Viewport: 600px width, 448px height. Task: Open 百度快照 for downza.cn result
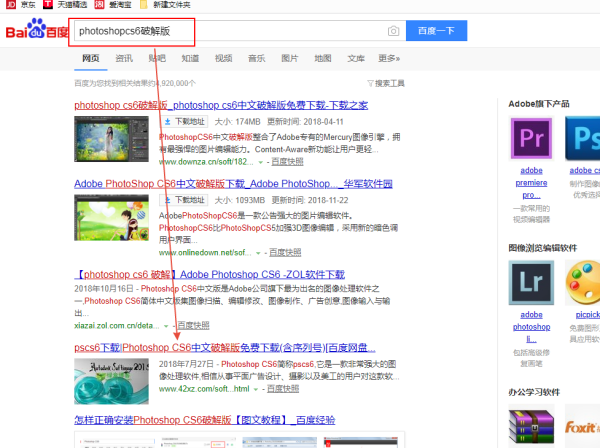click(287, 161)
